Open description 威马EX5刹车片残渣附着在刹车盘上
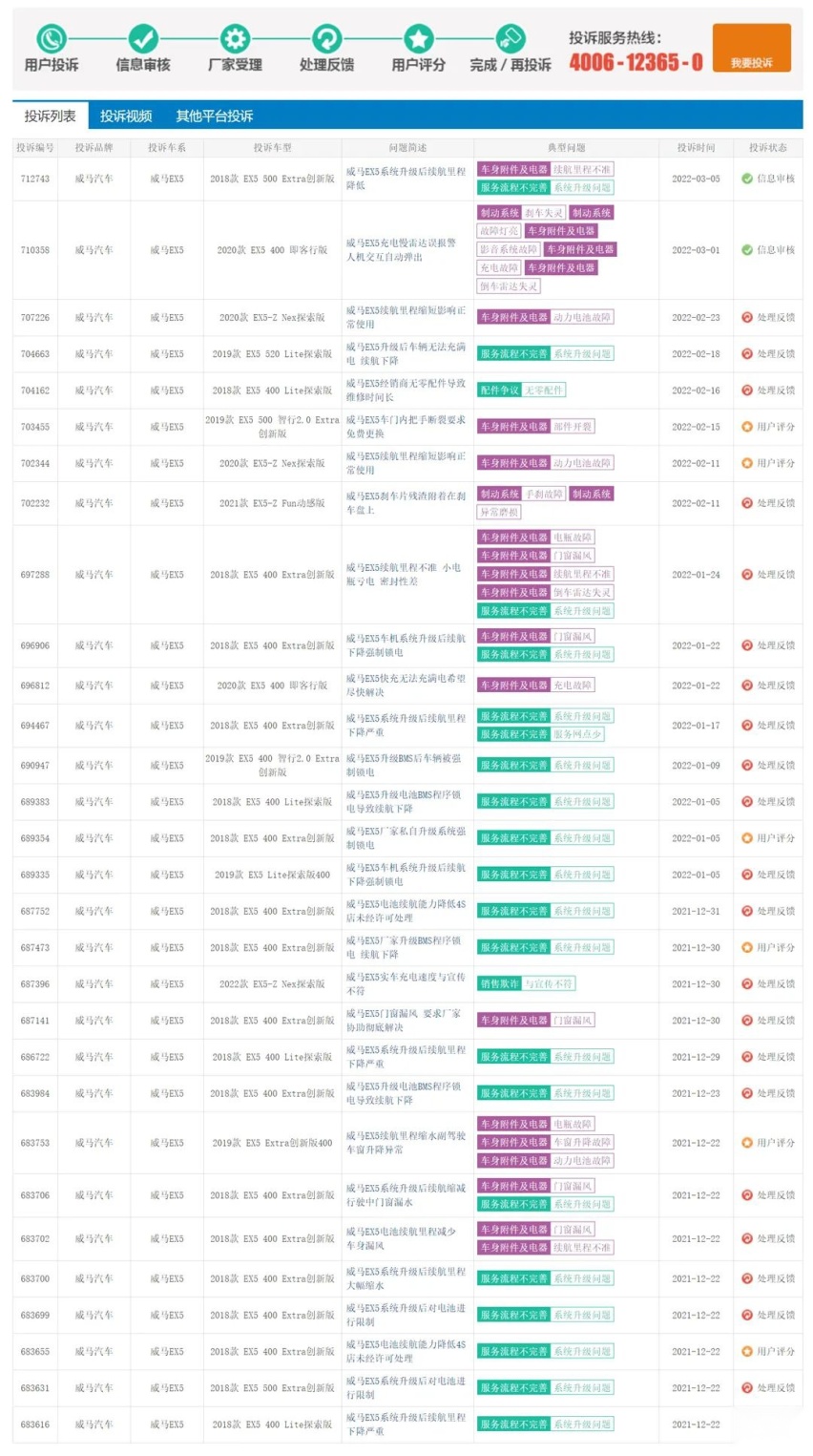 click(x=406, y=503)
